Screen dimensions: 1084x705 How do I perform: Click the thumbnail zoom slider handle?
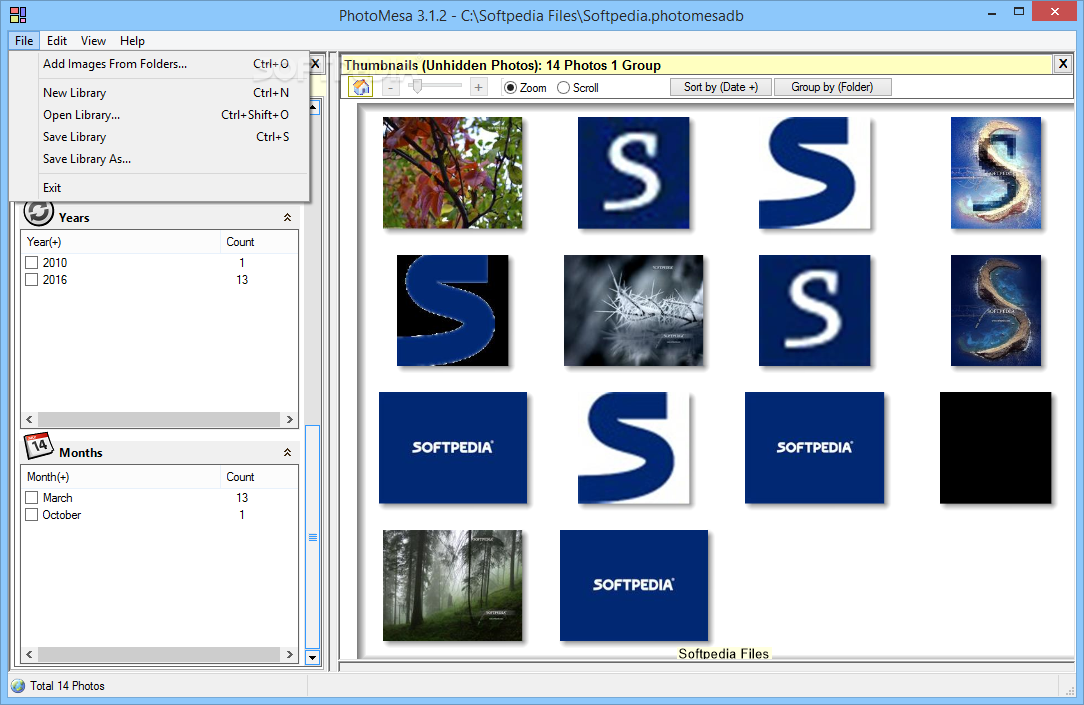click(x=417, y=86)
